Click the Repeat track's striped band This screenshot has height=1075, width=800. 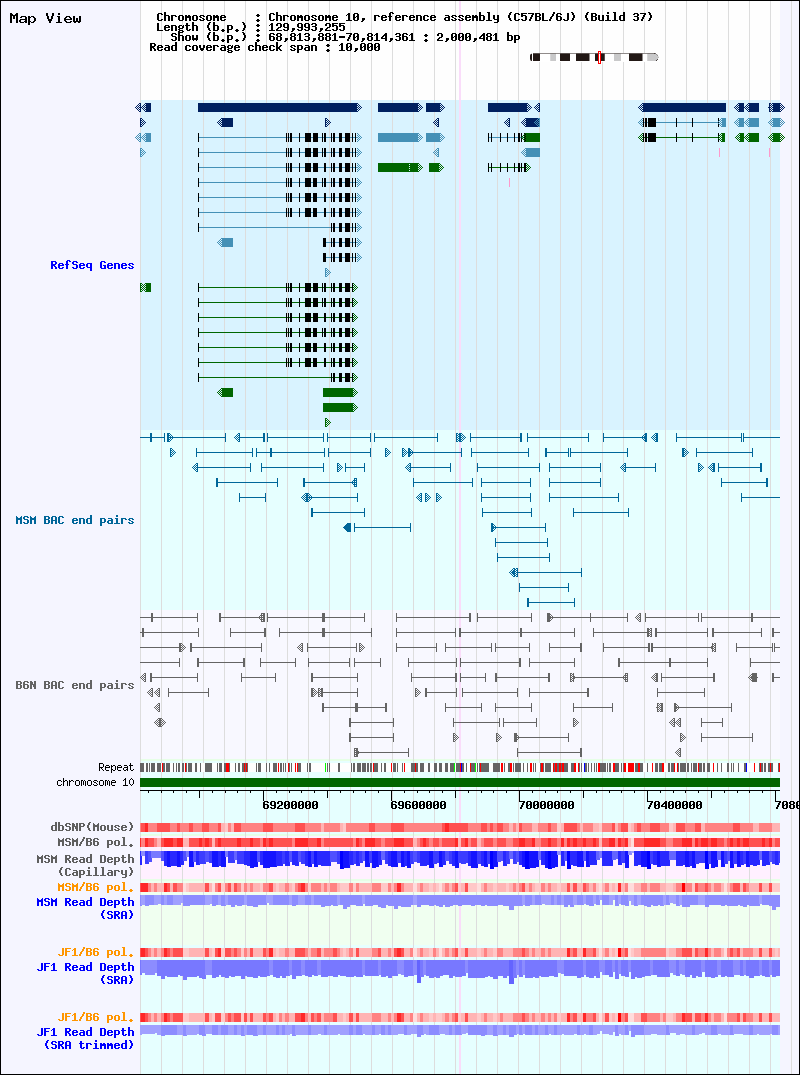460,767
